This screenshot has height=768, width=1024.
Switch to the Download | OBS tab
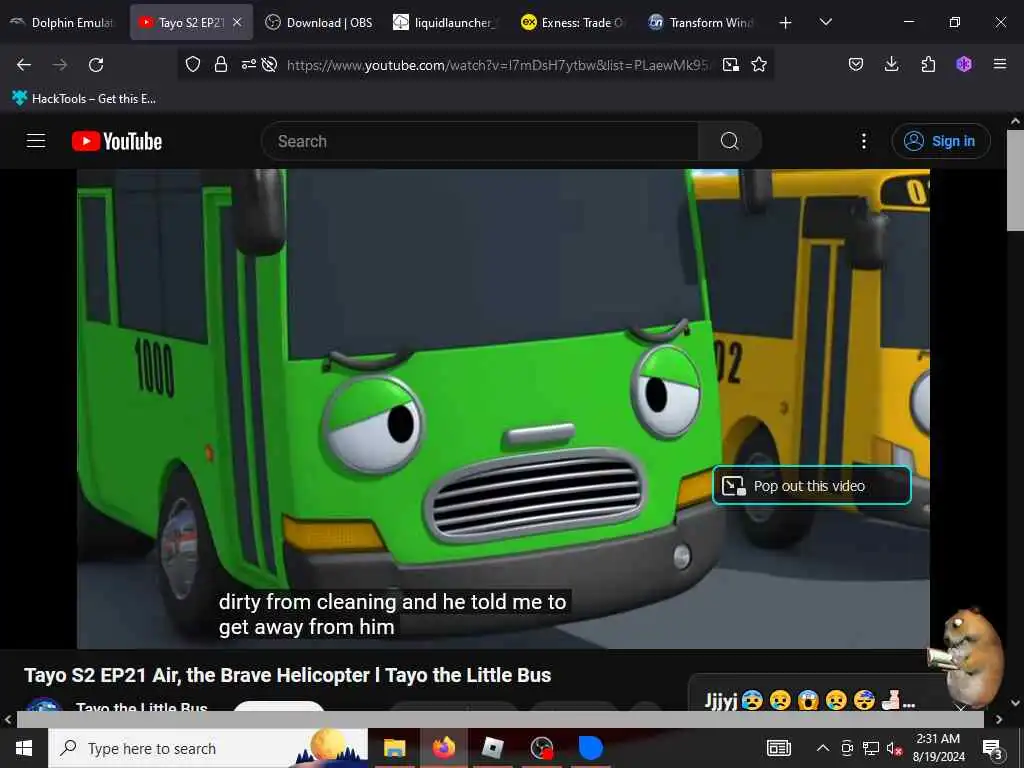click(319, 22)
